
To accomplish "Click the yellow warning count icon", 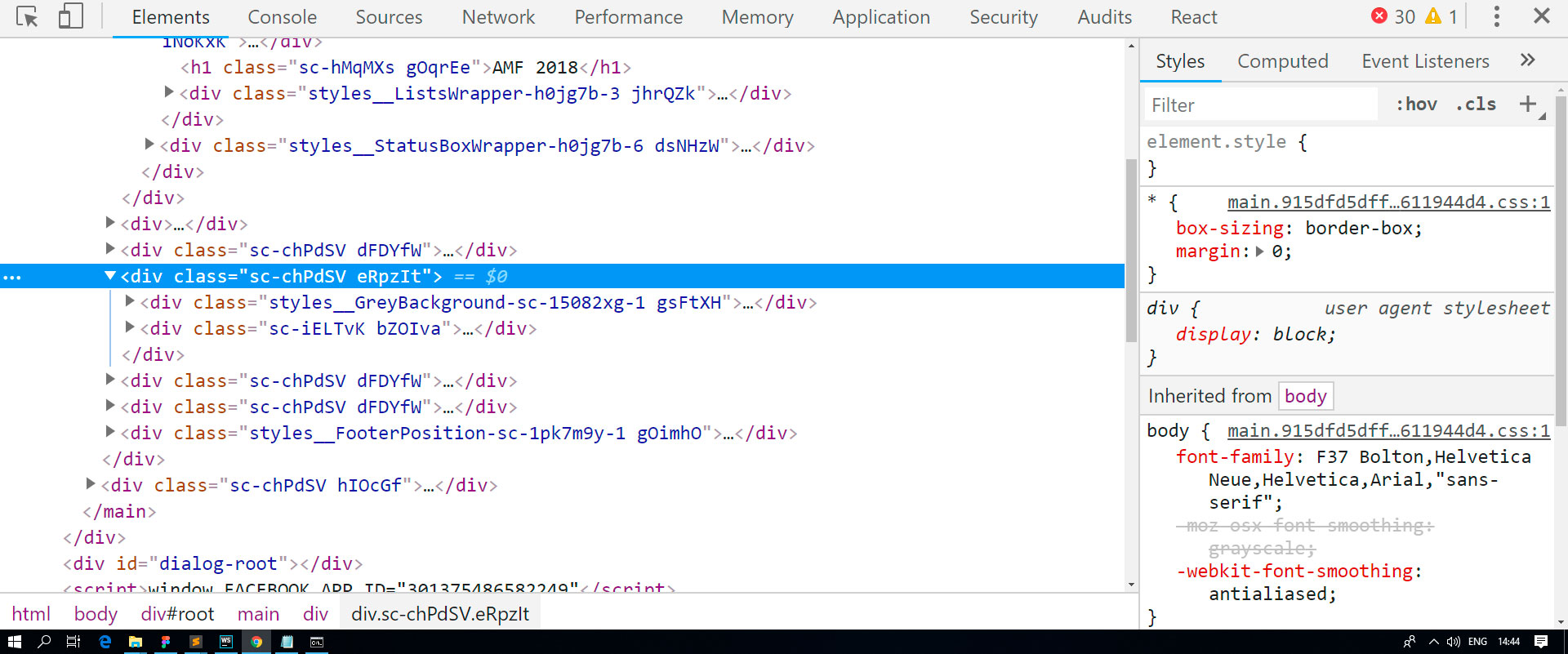I will [1433, 16].
